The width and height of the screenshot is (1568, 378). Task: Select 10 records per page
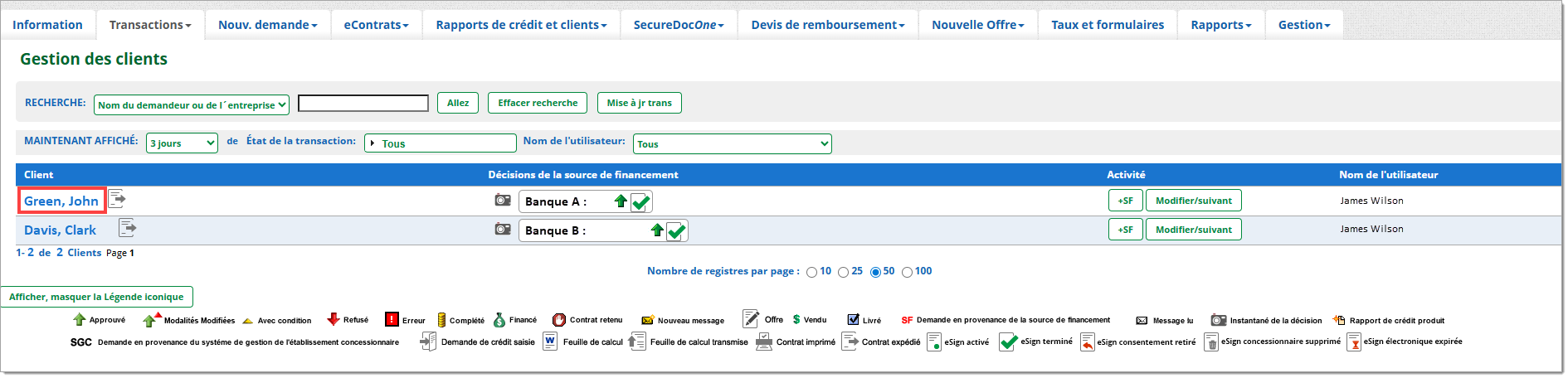(x=811, y=273)
